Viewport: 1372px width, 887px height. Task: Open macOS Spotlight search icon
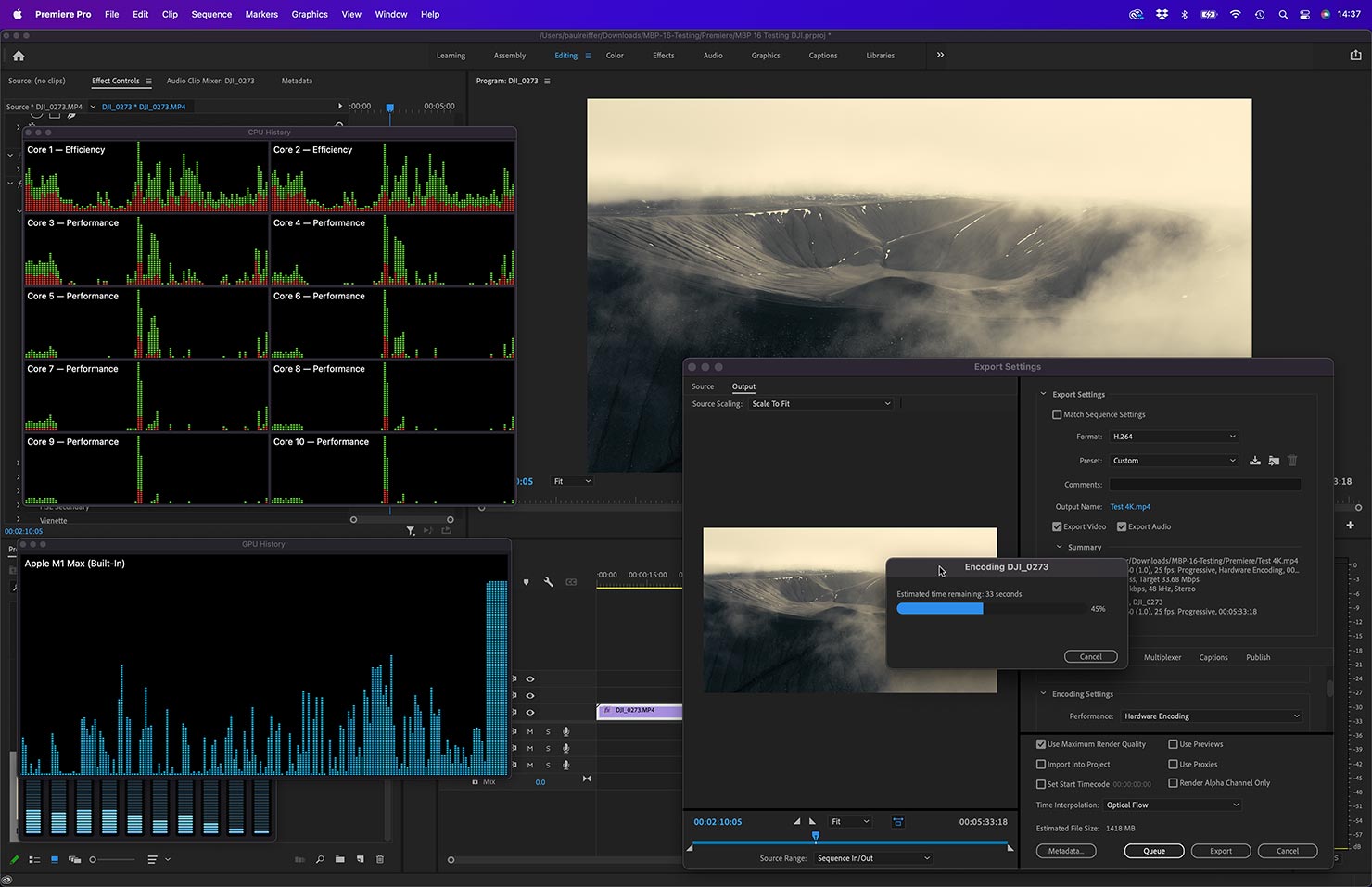click(x=1283, y=15)
